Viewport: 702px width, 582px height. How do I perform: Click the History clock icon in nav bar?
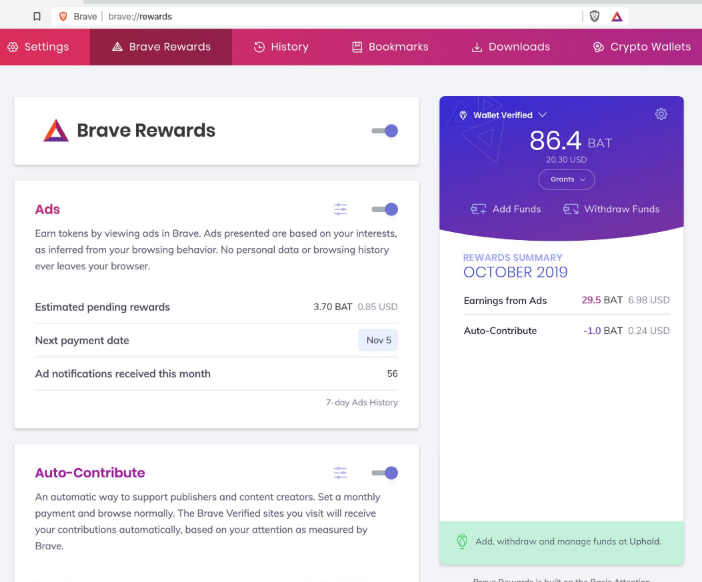point(259,47)
